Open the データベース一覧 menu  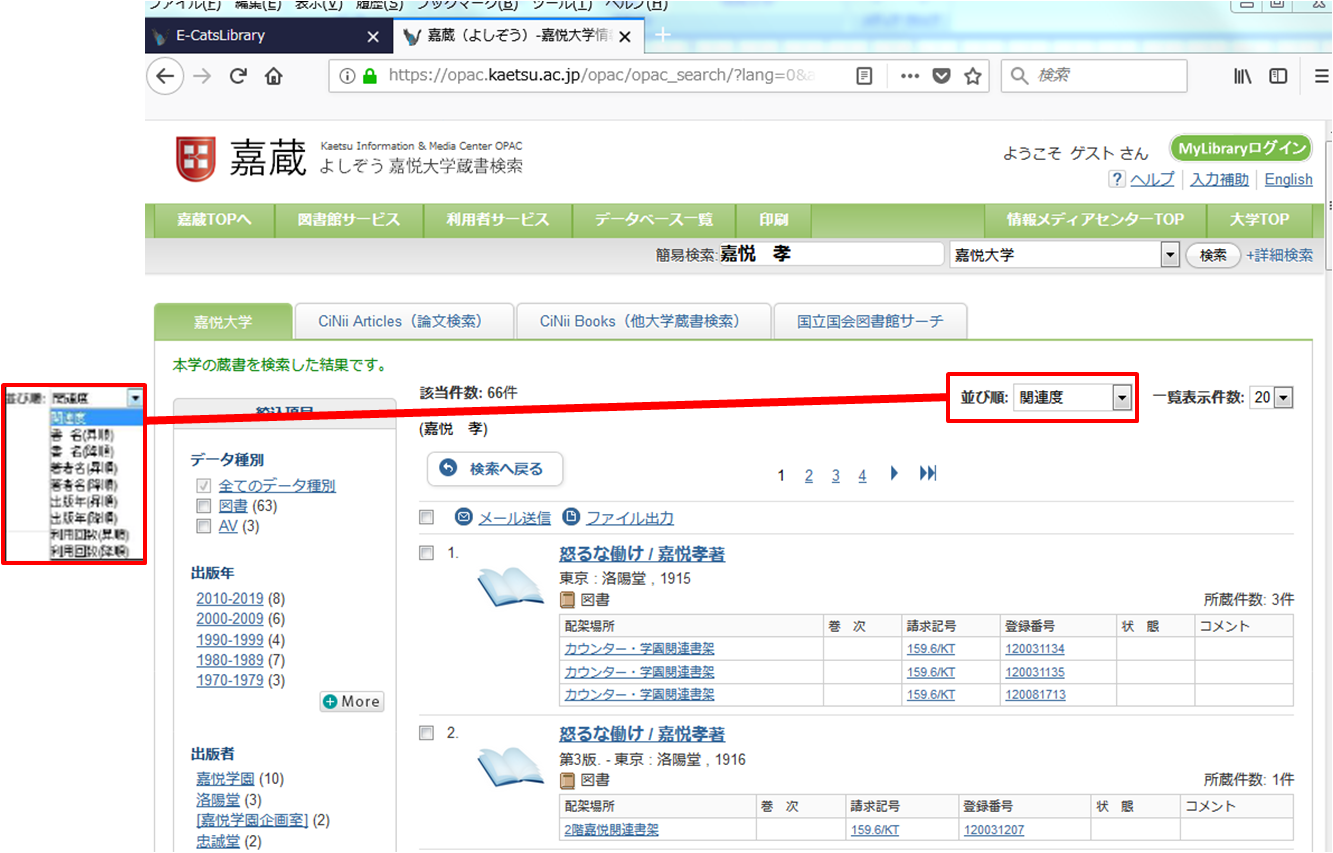[654, 220]
